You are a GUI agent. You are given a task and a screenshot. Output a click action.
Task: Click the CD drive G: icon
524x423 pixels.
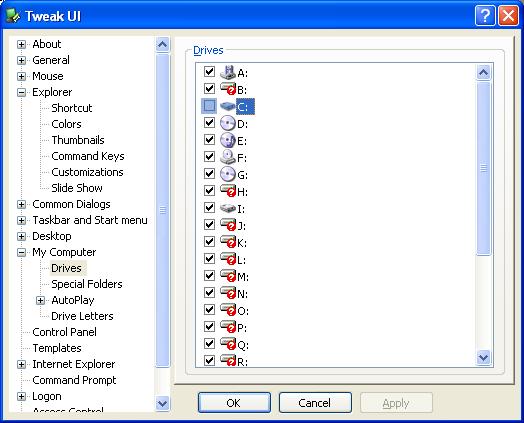coord(228,174)
